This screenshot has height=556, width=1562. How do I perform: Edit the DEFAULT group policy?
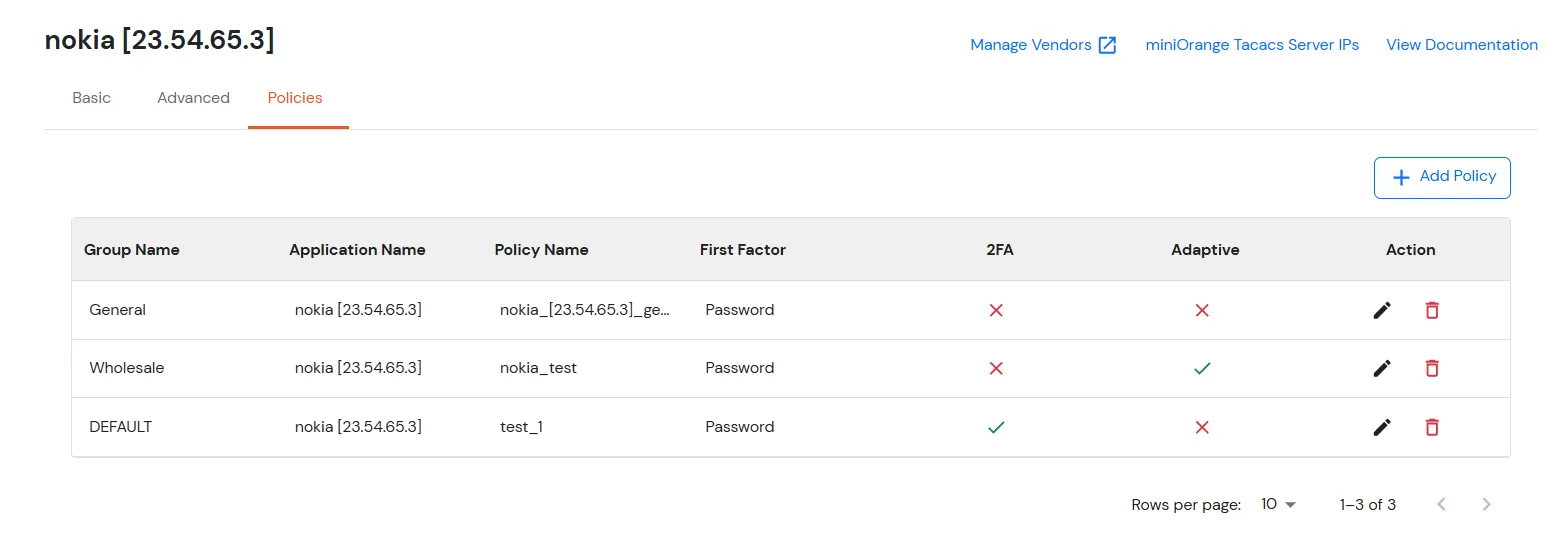tap(1382, 427)
